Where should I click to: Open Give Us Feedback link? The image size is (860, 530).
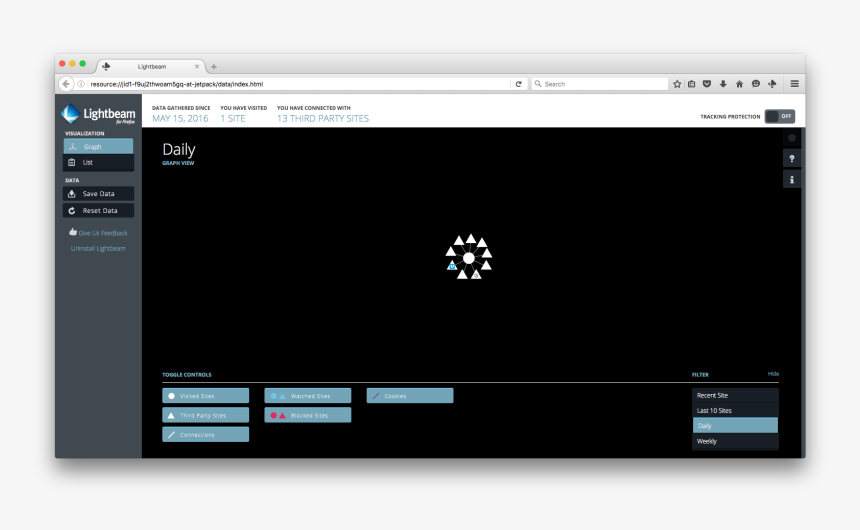coord(98,233)
